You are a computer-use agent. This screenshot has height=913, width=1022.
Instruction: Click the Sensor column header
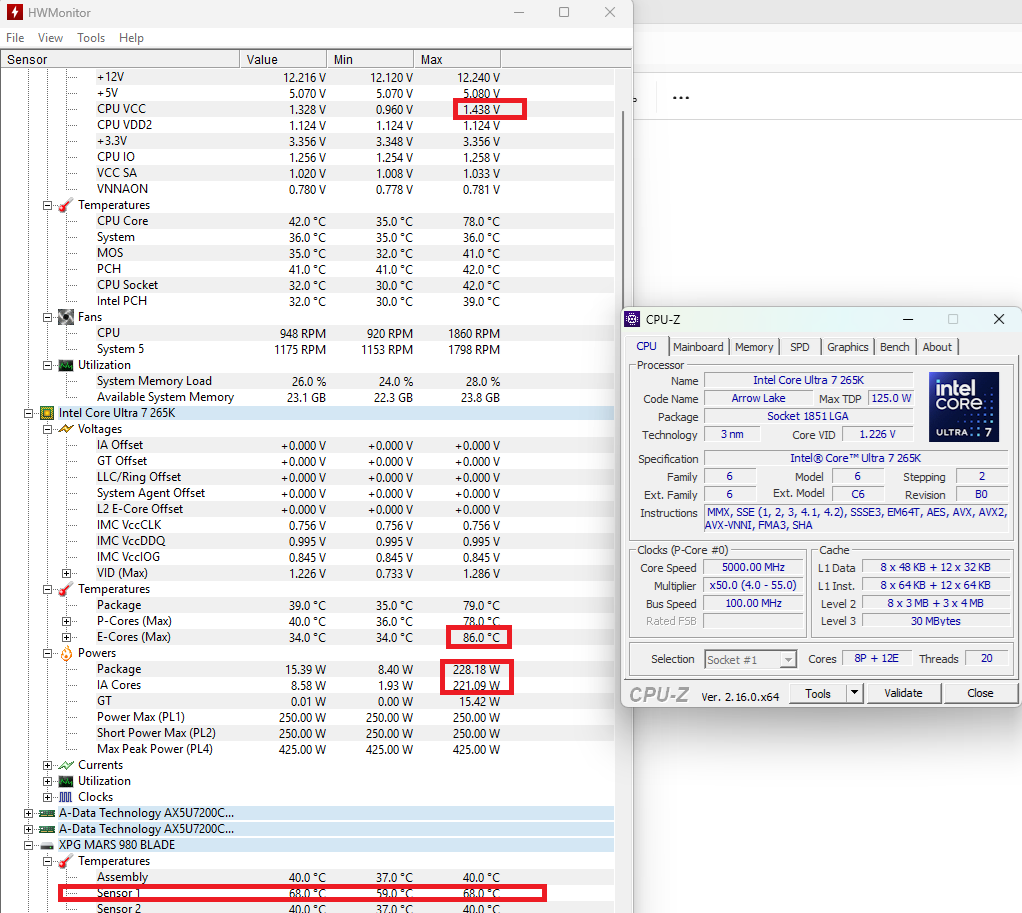click(x=121, y=59)
